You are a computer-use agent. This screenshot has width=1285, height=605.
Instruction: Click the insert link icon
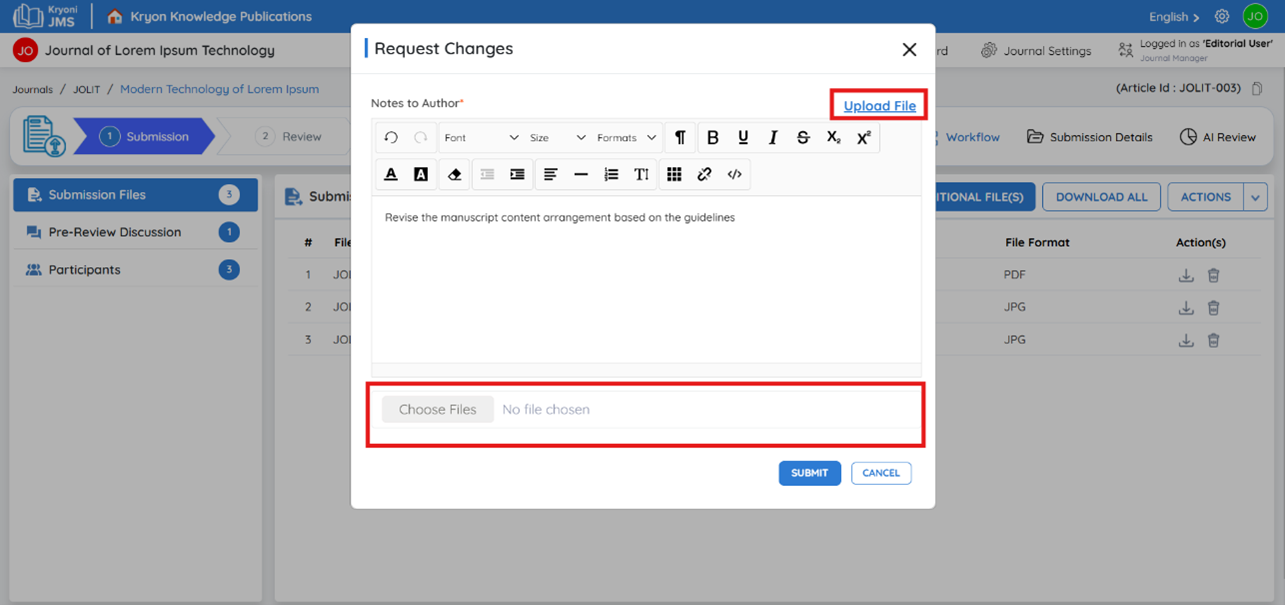704,174
